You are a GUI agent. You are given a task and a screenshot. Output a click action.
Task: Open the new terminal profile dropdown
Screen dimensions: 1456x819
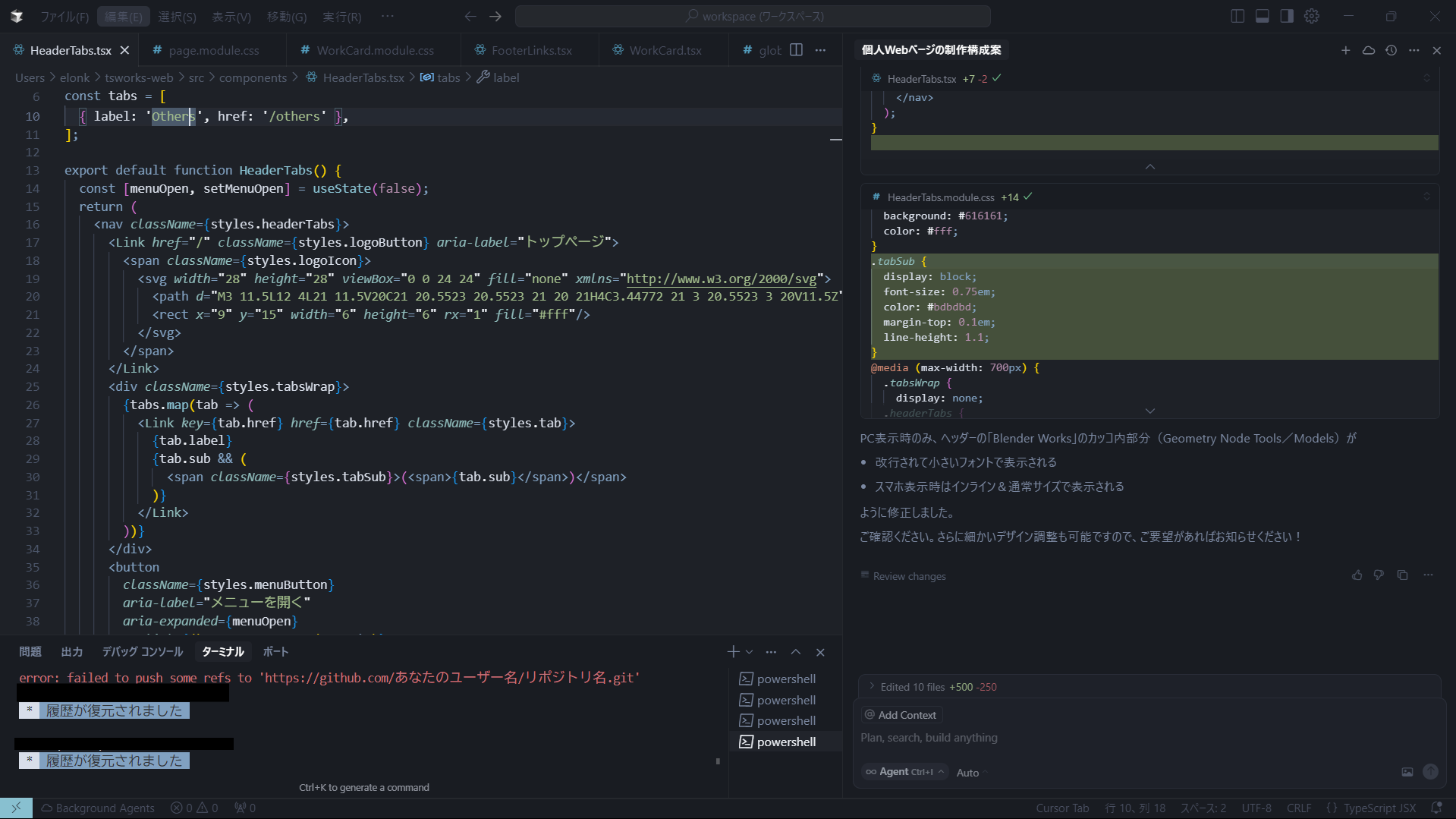pyautogui.click(x=749, y=652)
